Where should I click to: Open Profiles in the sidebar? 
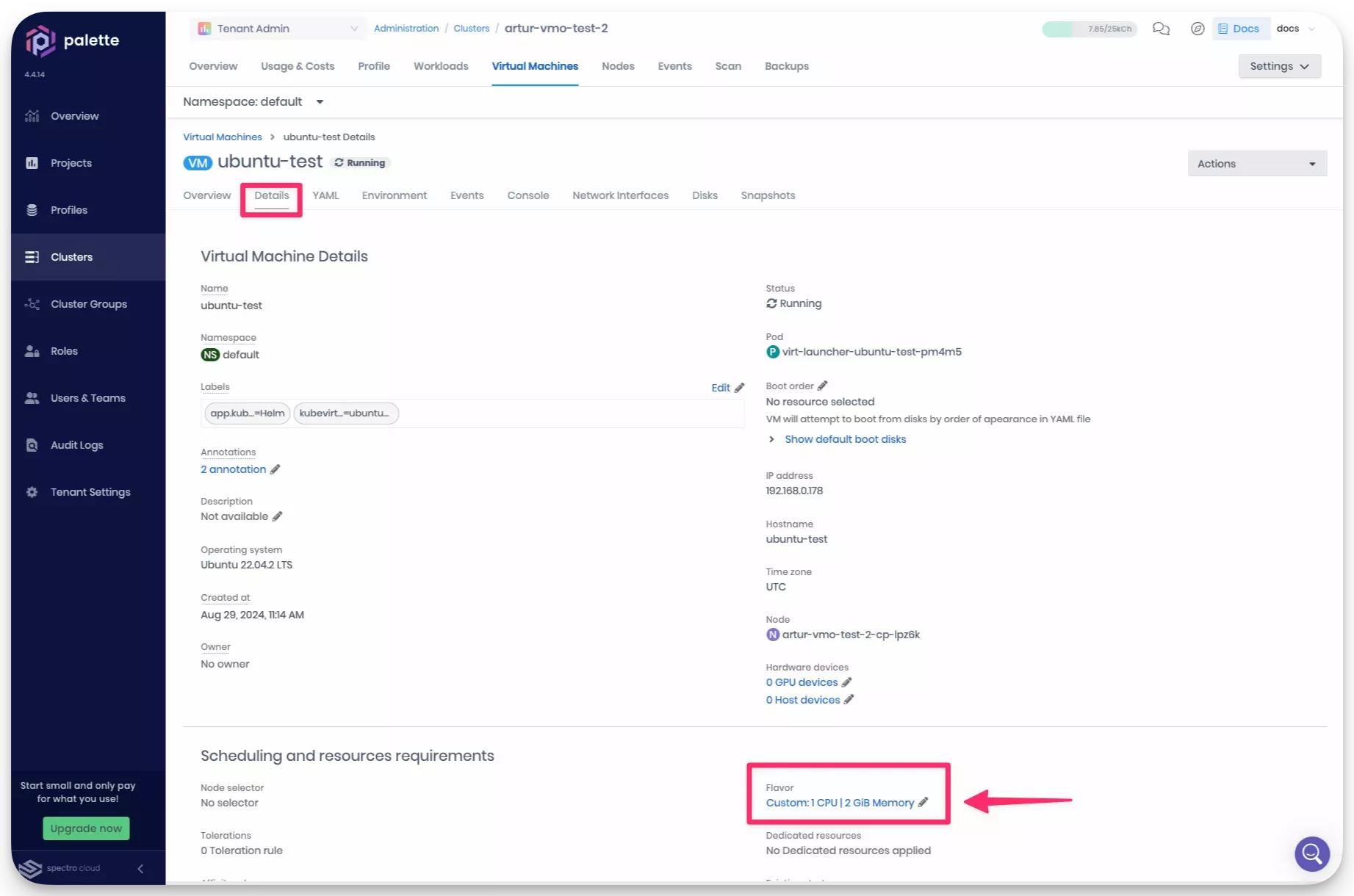[88, 210]
